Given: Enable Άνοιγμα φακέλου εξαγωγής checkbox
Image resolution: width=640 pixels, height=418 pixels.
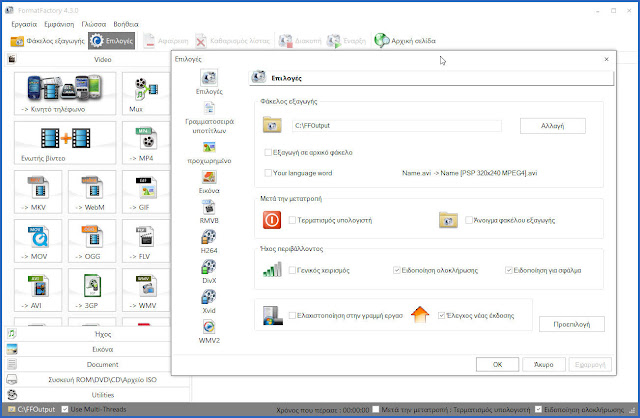Looking at the screenshot, I should point(469,220).
